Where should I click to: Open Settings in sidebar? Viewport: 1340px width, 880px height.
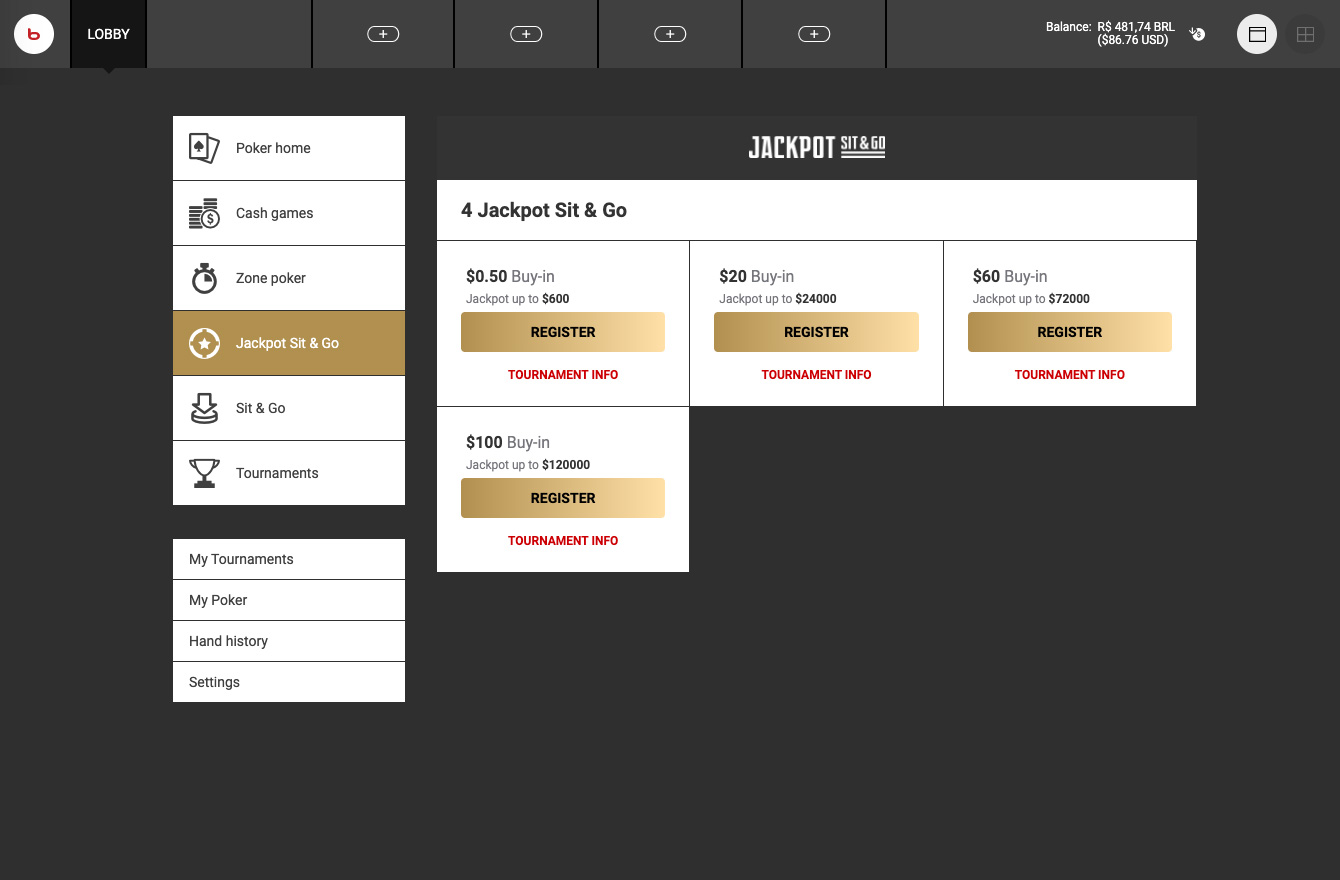[289, 682]
